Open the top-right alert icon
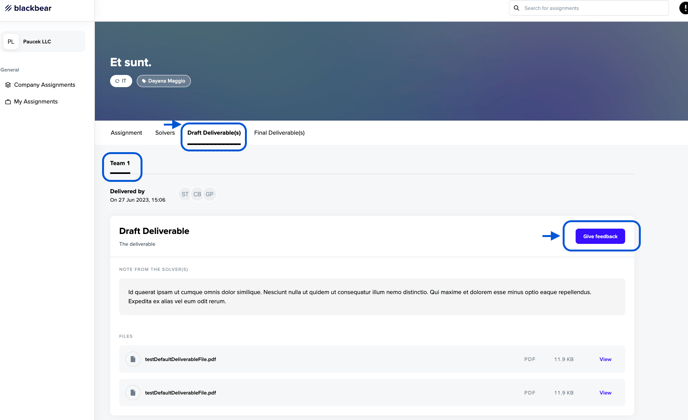The image size is (688, 420). click(684, 8)
